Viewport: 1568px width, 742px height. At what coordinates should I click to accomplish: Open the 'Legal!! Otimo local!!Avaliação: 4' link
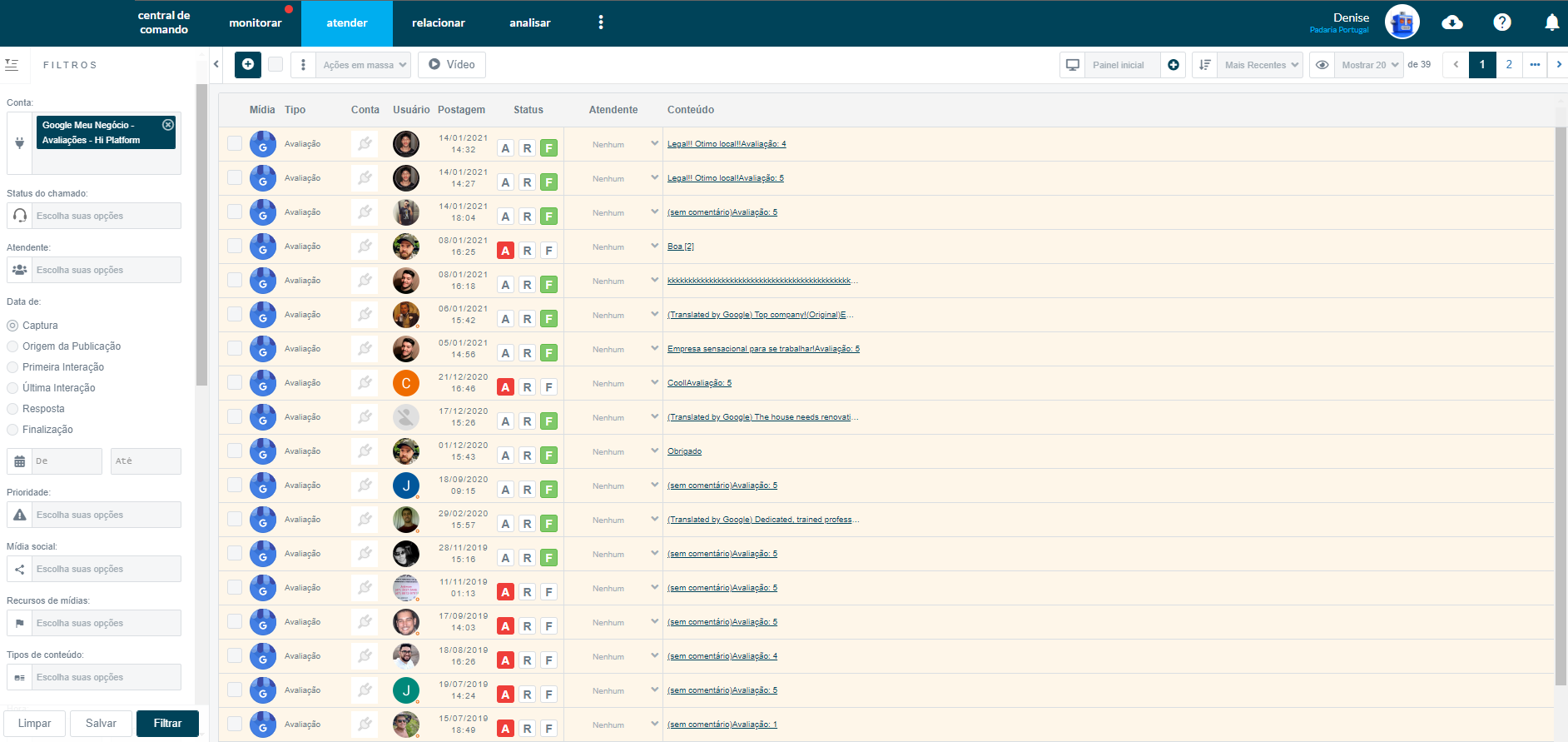tap(727, 144)
